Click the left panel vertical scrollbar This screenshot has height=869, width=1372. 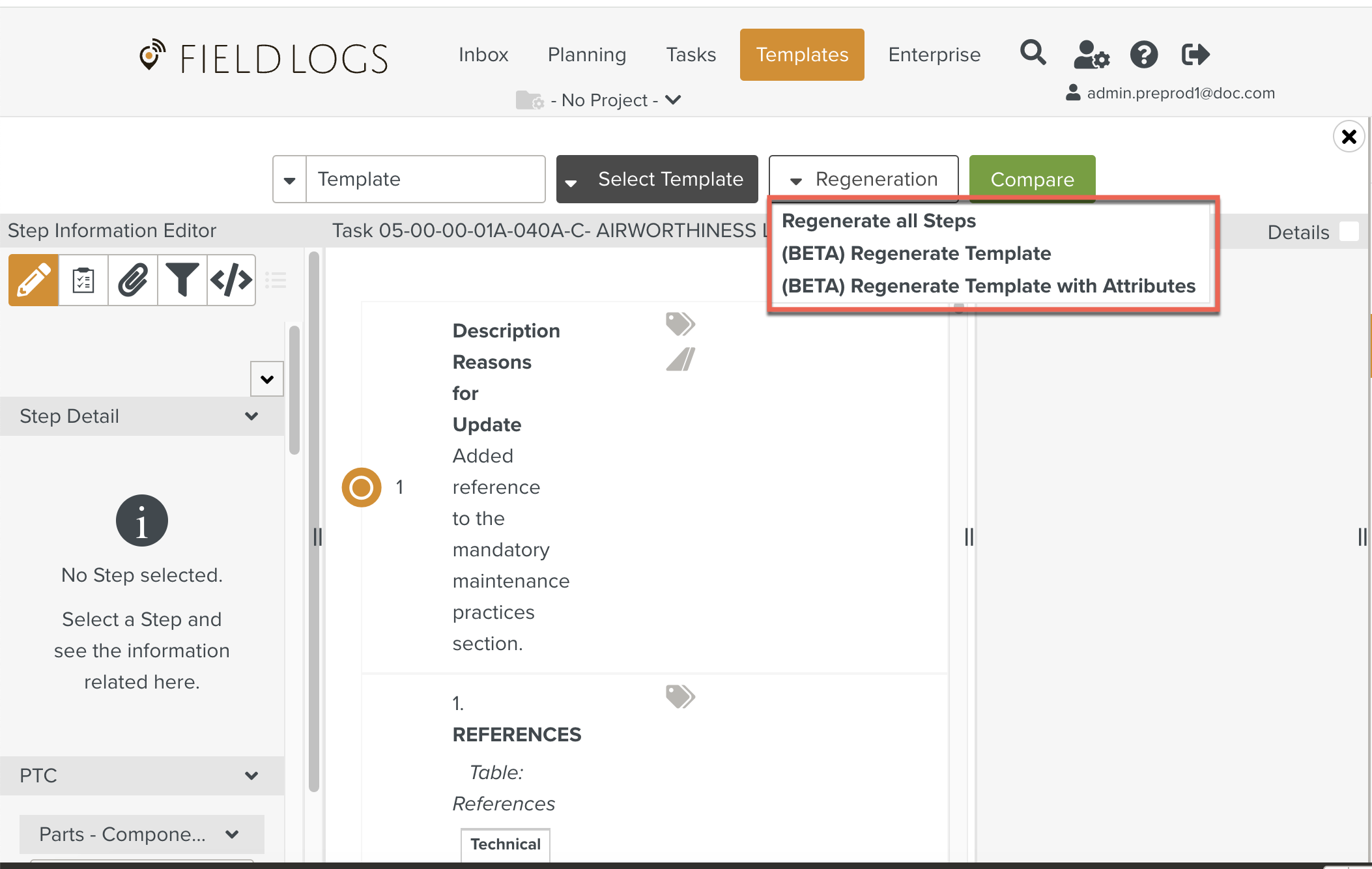point(294,391)
